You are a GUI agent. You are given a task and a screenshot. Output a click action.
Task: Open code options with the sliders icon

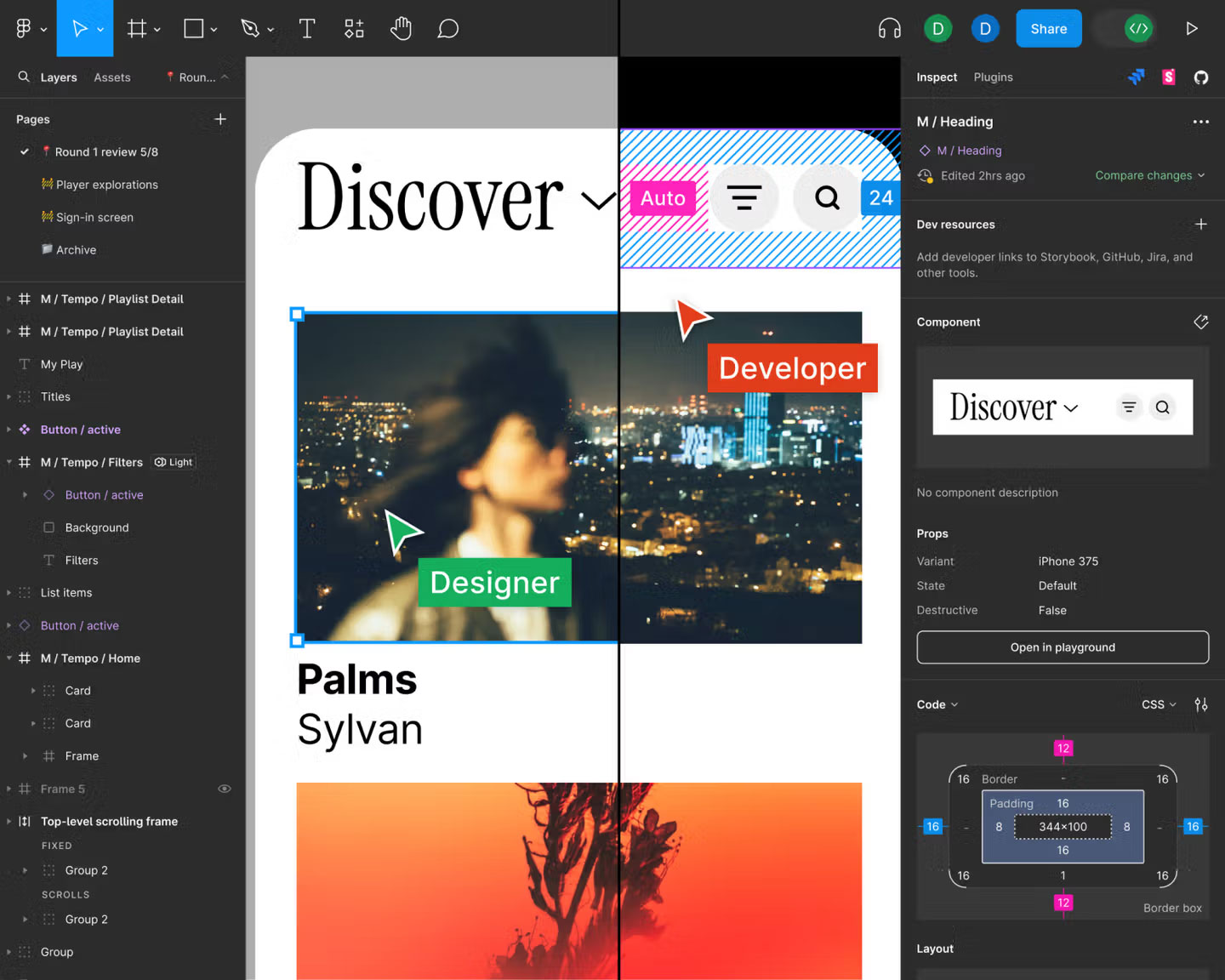[x=1201, y=704]
